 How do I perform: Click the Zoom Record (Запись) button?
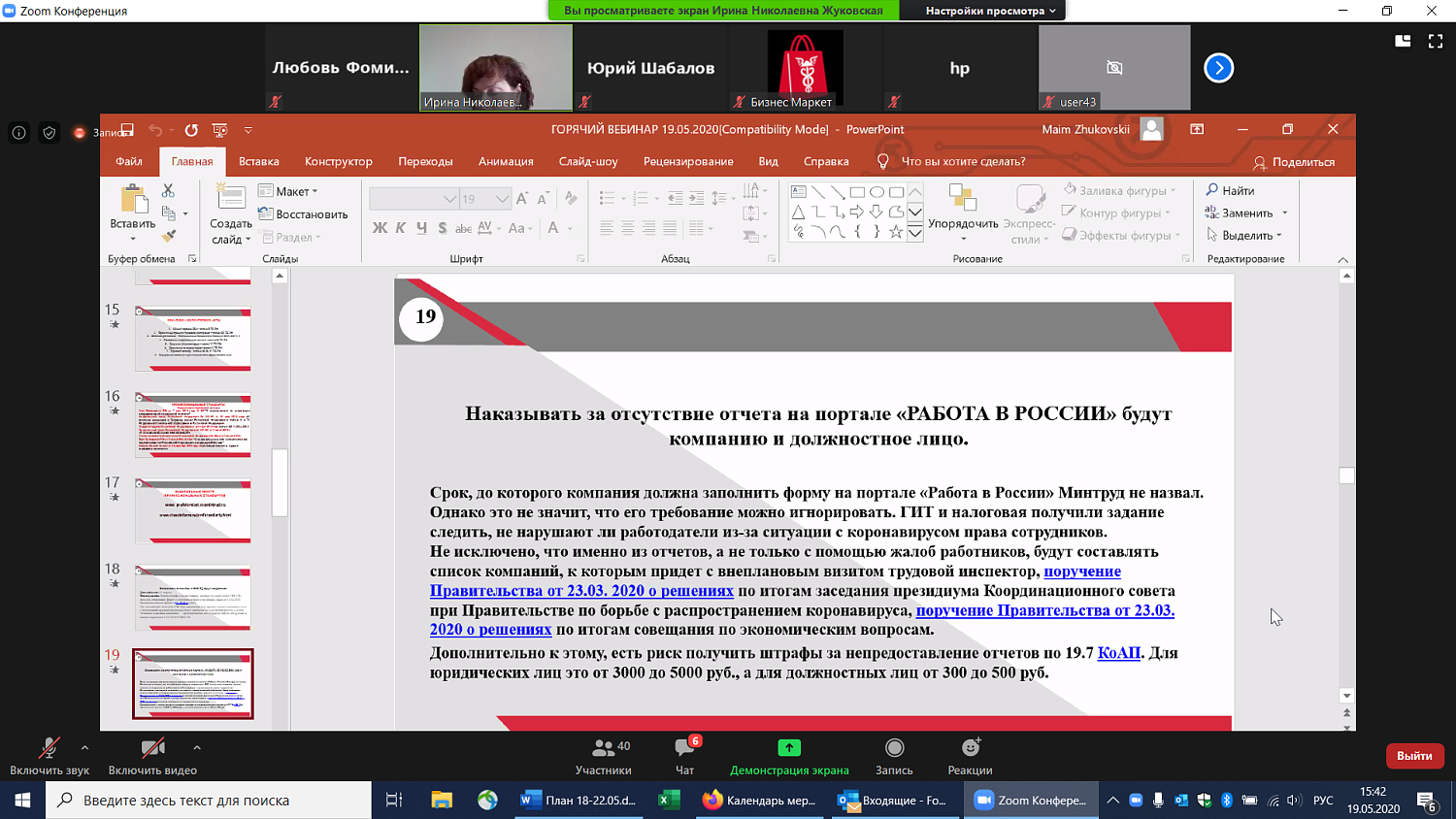(894, 756)
